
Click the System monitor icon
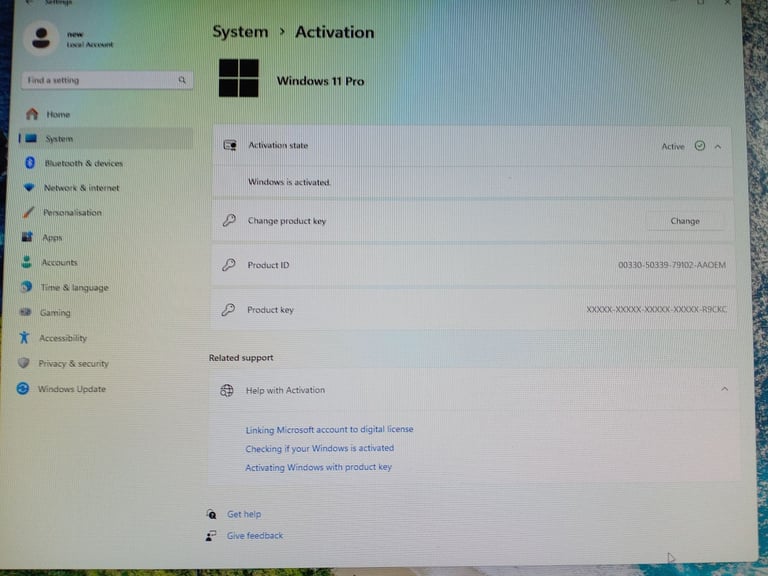click(31, 138)
